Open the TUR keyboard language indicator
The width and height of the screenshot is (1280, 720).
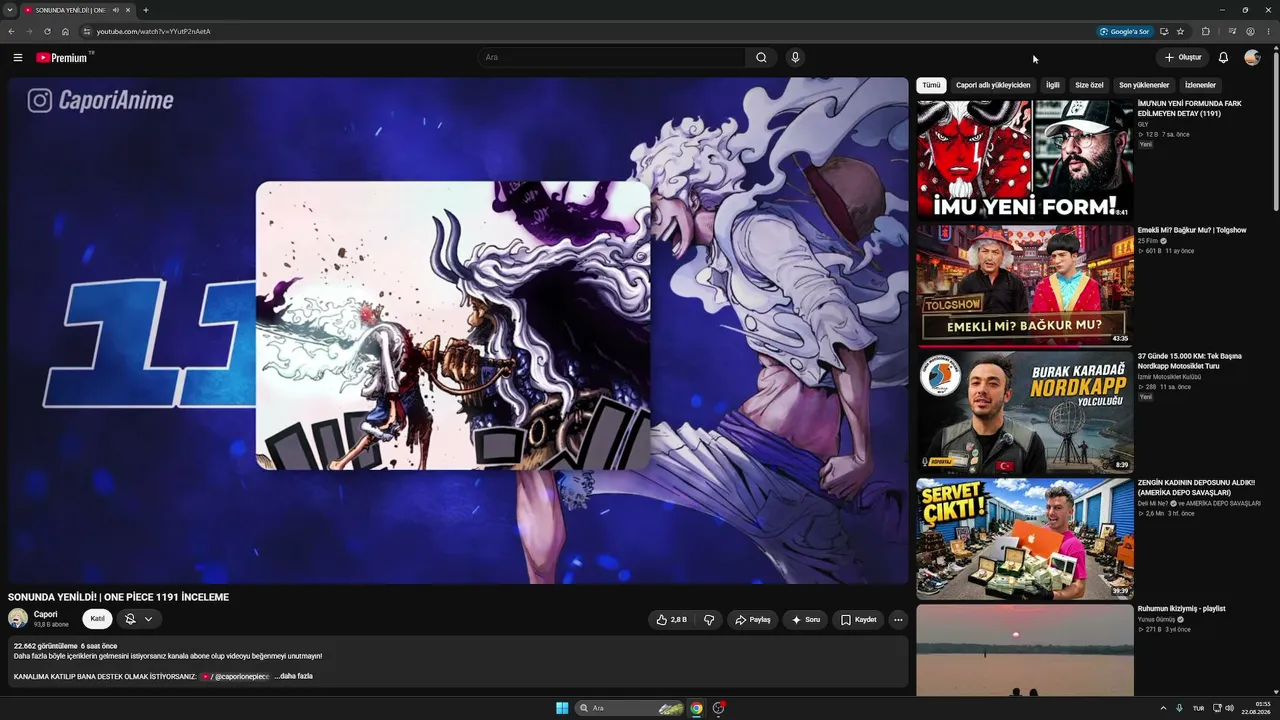point(1198,708)
